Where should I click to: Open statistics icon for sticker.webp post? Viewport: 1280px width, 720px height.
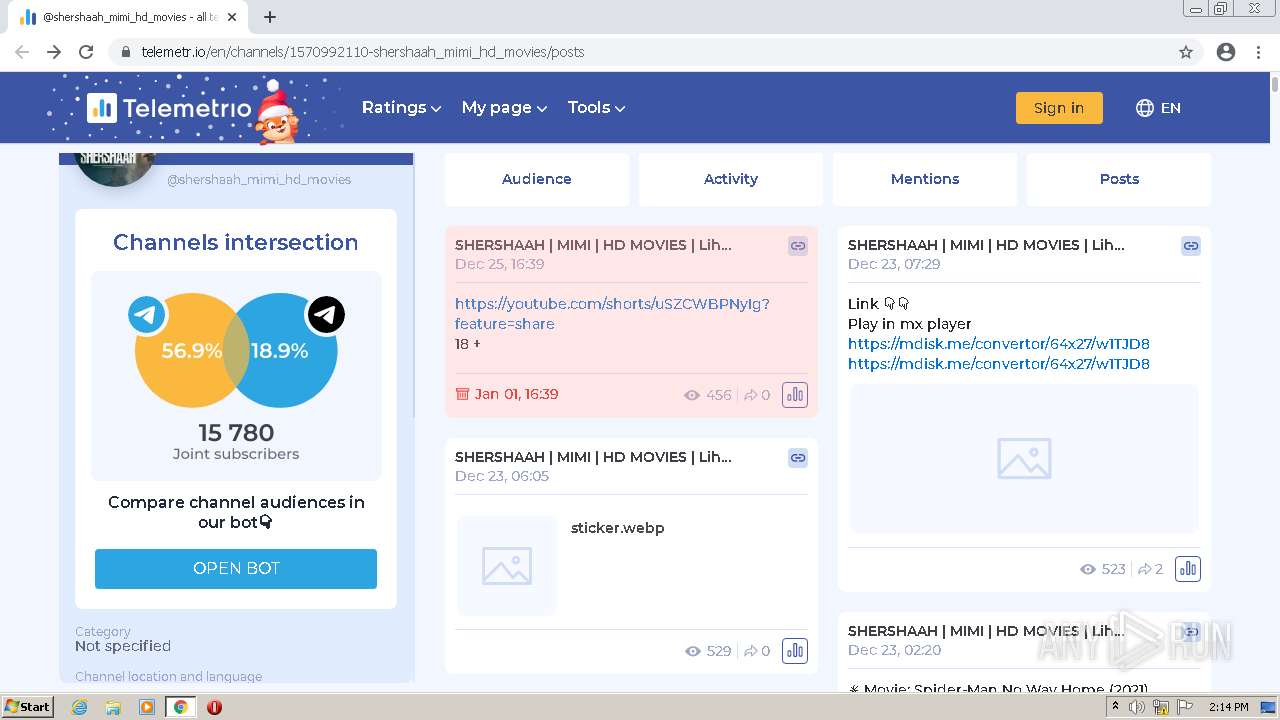[795, 651]
